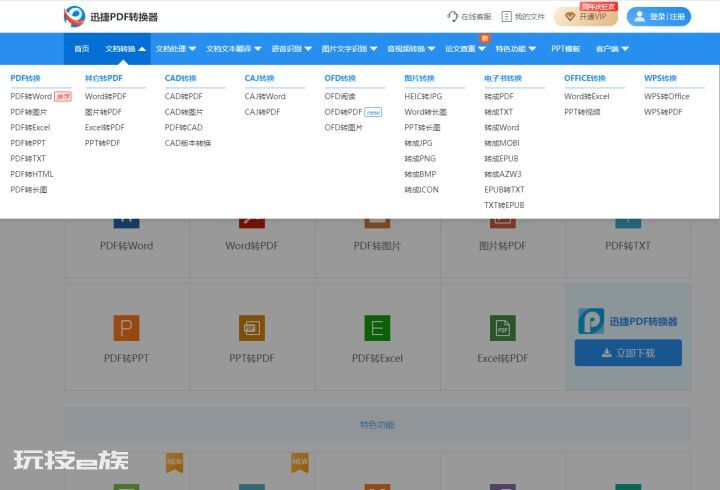Open the PPT模板 menu item

(566, 49)
